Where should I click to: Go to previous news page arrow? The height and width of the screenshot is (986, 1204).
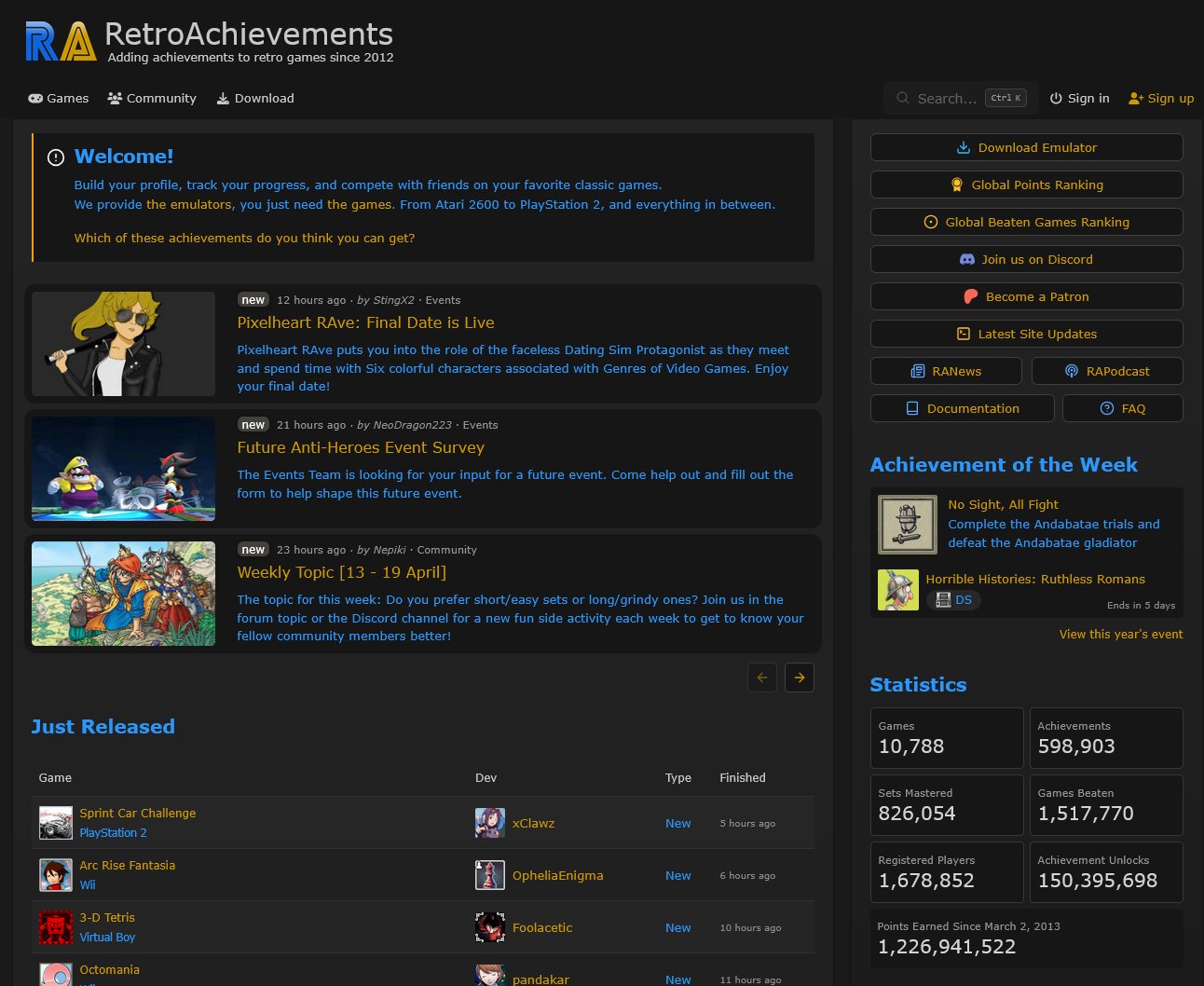click(761, 678)
